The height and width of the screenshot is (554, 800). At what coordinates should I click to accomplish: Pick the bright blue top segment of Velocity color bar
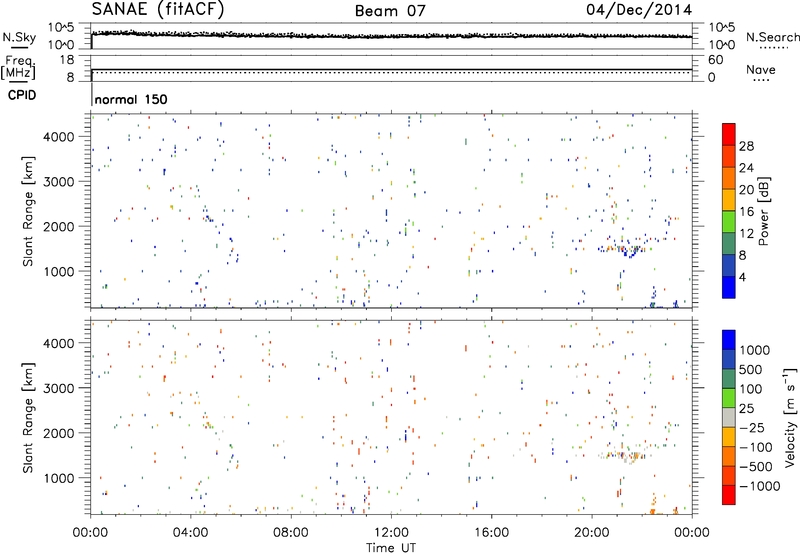pos(729,340)
